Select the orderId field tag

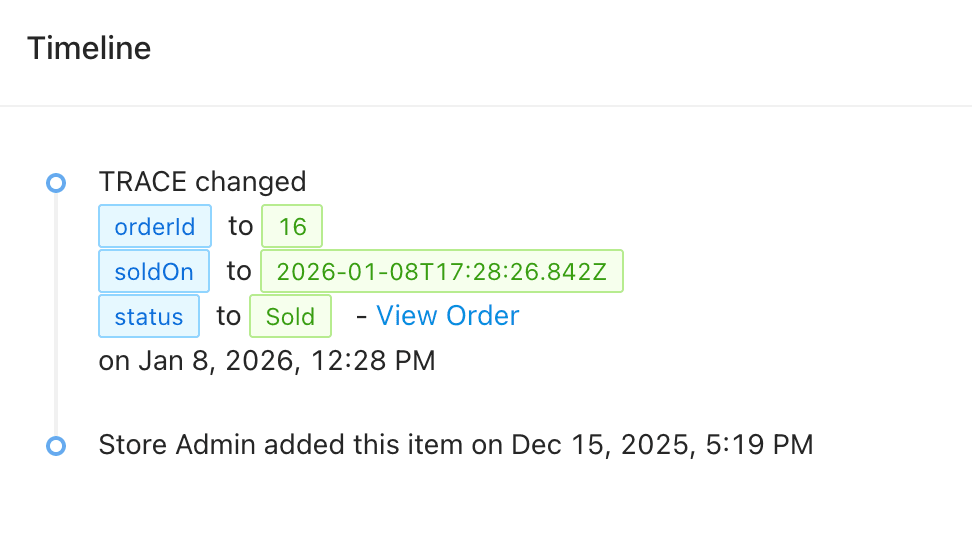click(x=155, y=226)
